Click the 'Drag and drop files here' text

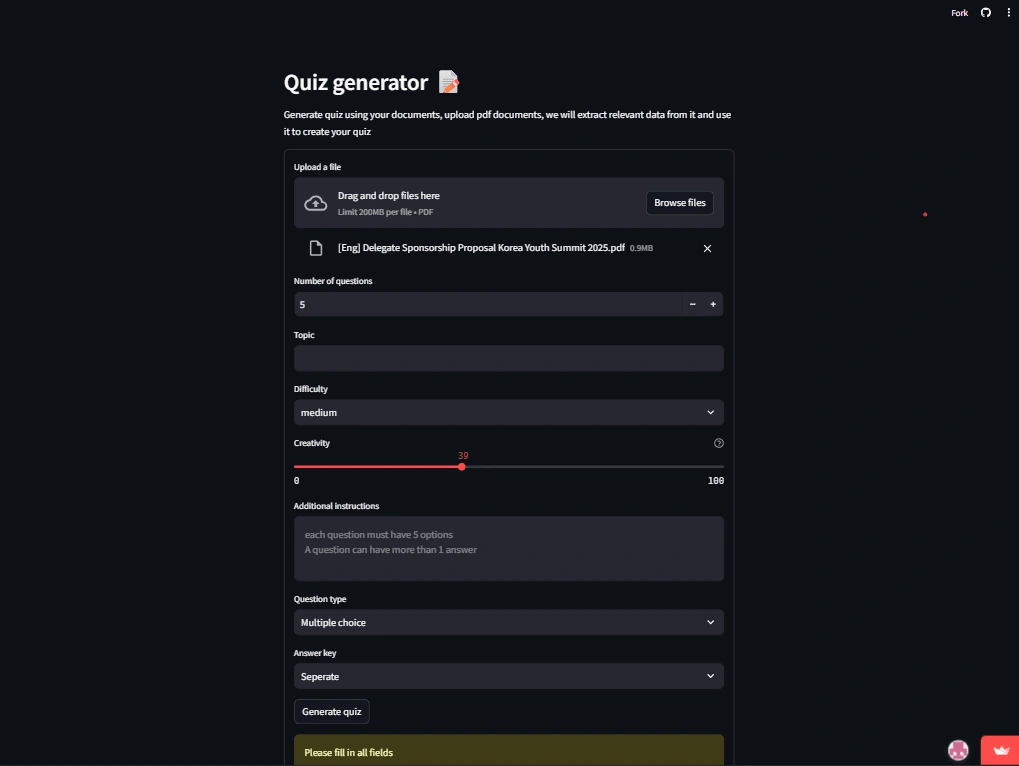pyautogui.click(x=389, y=196)
